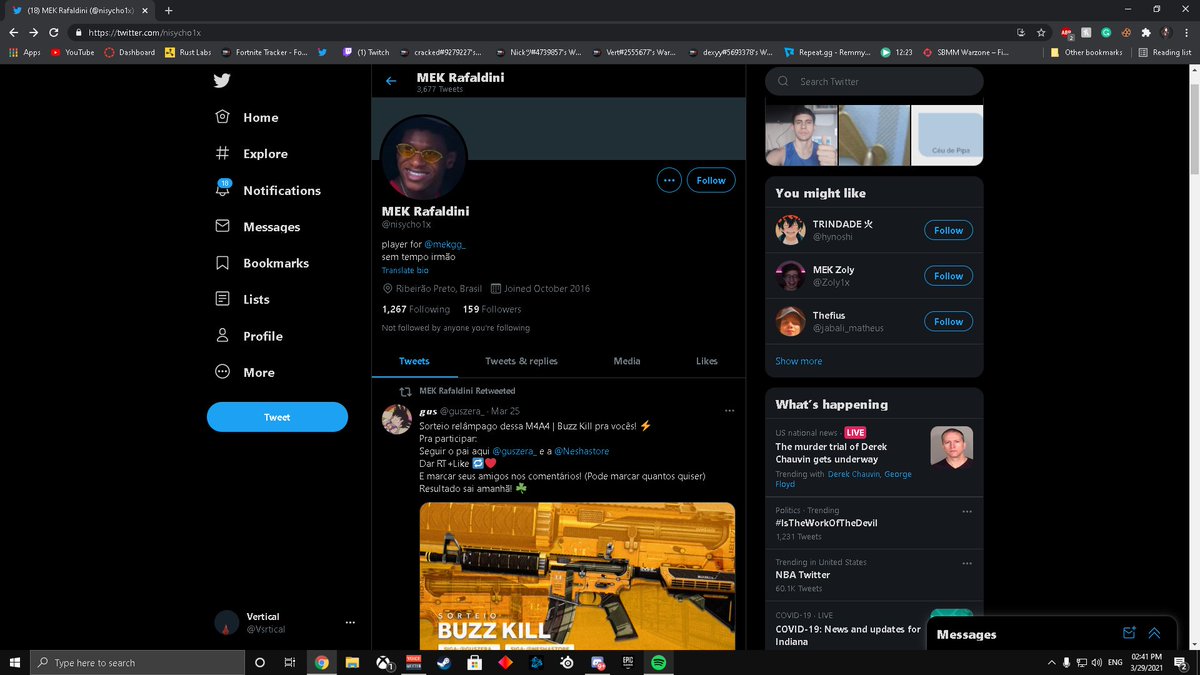
Task: Switch to the Likes tab
Action: coord(707,361)
